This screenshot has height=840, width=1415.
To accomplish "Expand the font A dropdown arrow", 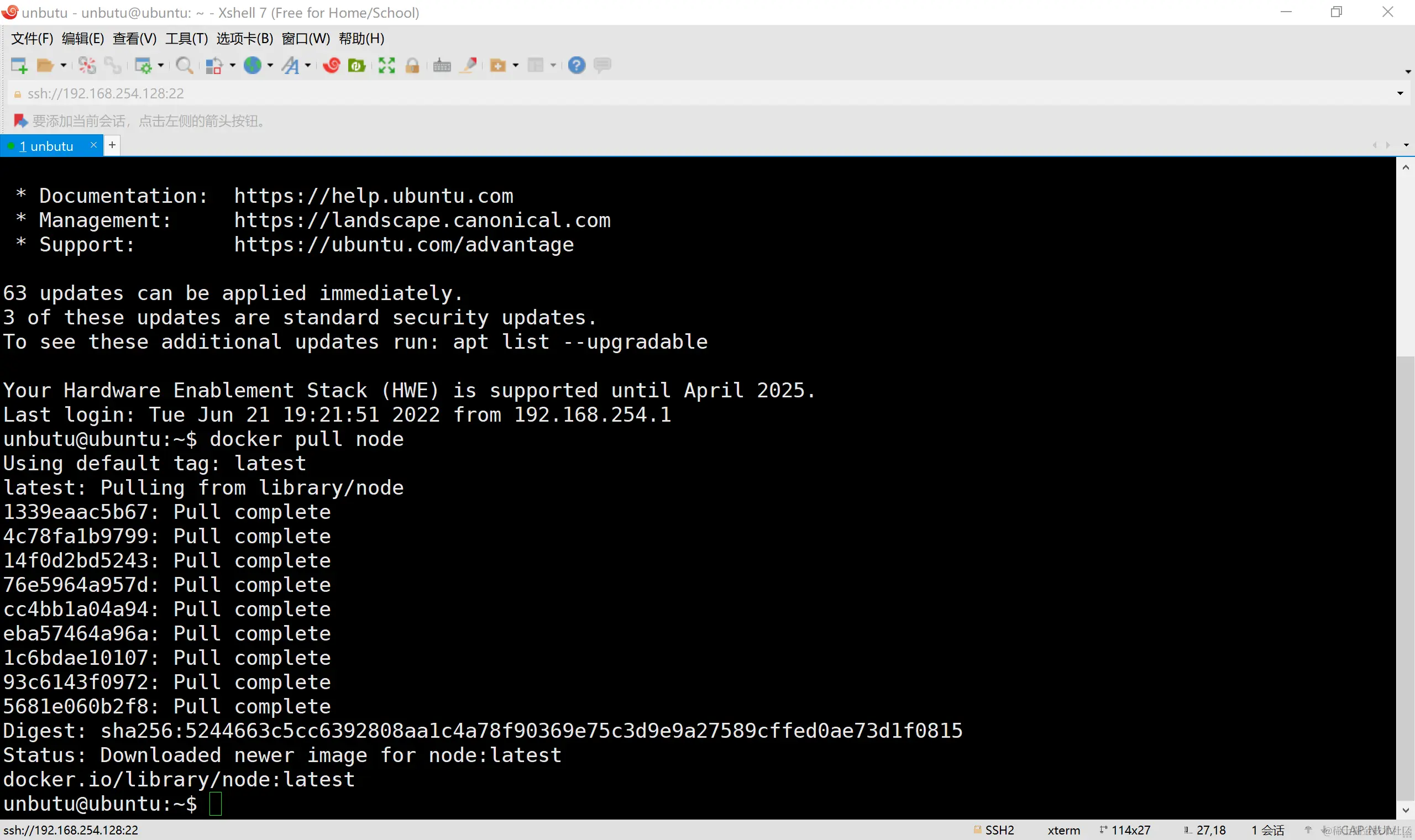I will 308,66.
